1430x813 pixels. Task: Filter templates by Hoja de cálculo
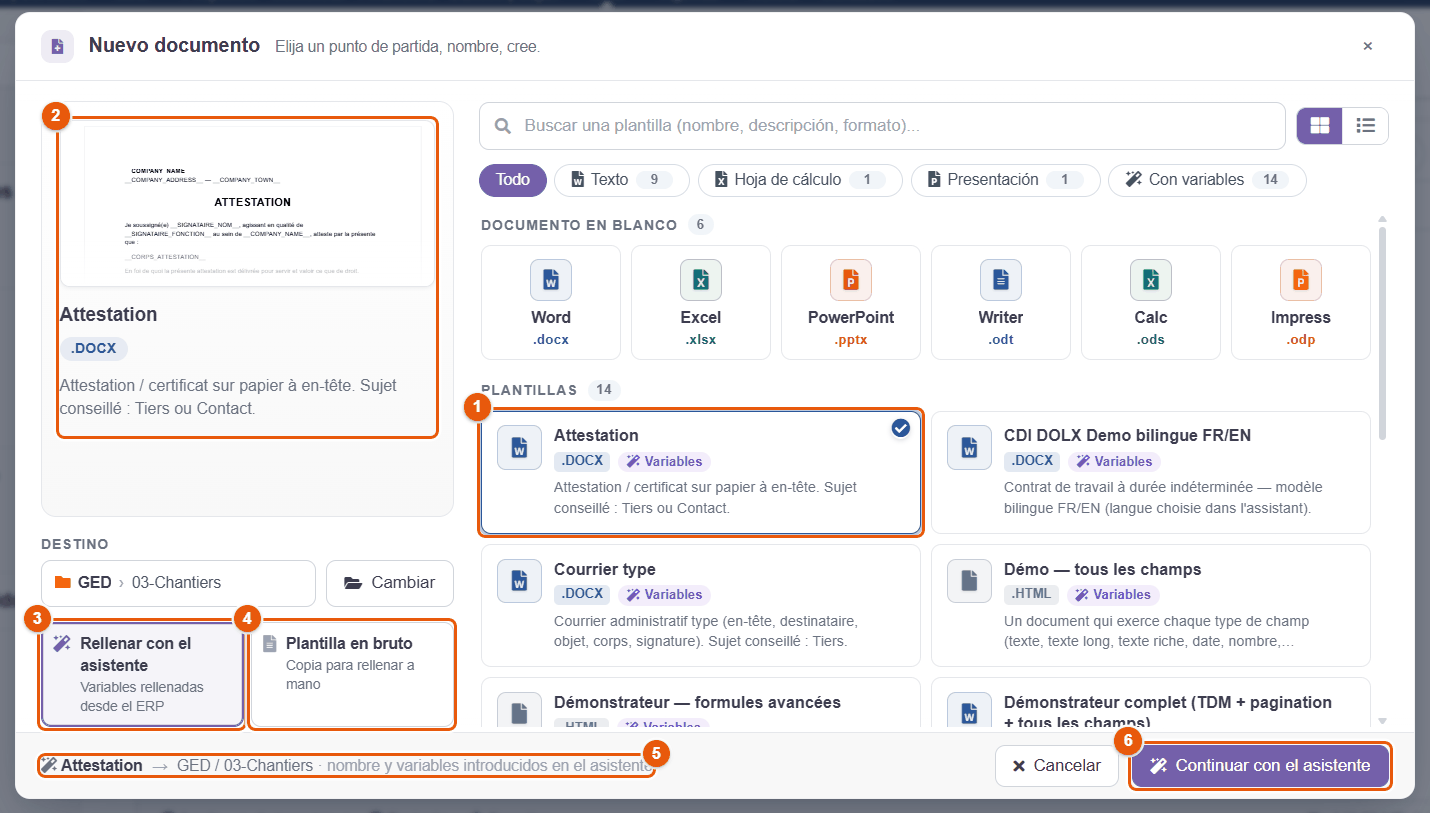(800, 180)
